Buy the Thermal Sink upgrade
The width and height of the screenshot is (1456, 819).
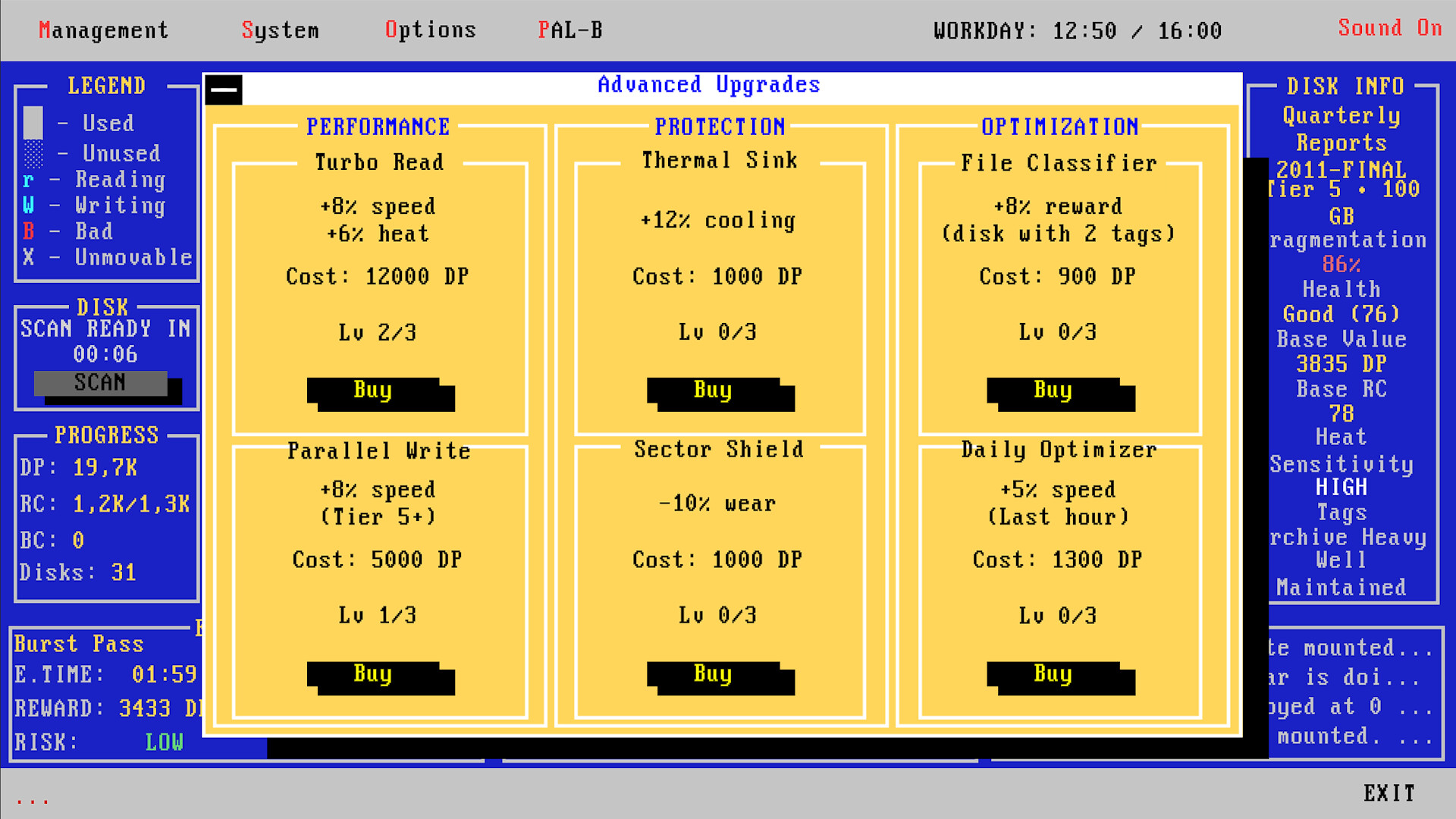point(713,390)
